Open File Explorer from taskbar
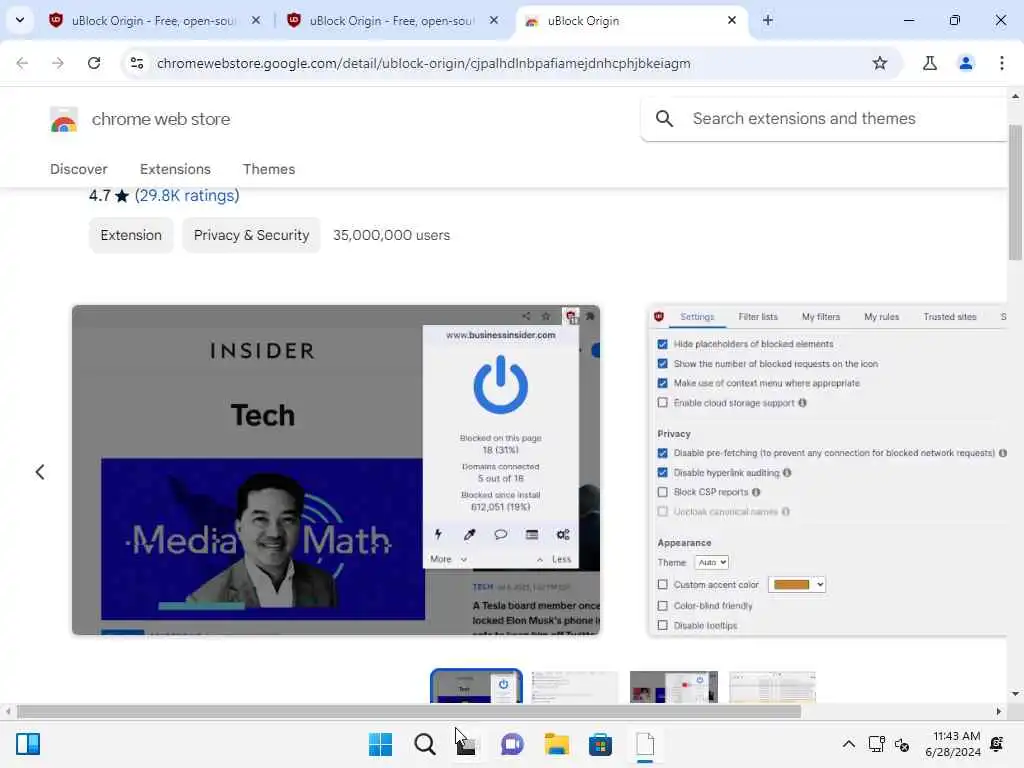This screenshot has width=1024, height=768. pyautogui.click(x=556, y=744)
